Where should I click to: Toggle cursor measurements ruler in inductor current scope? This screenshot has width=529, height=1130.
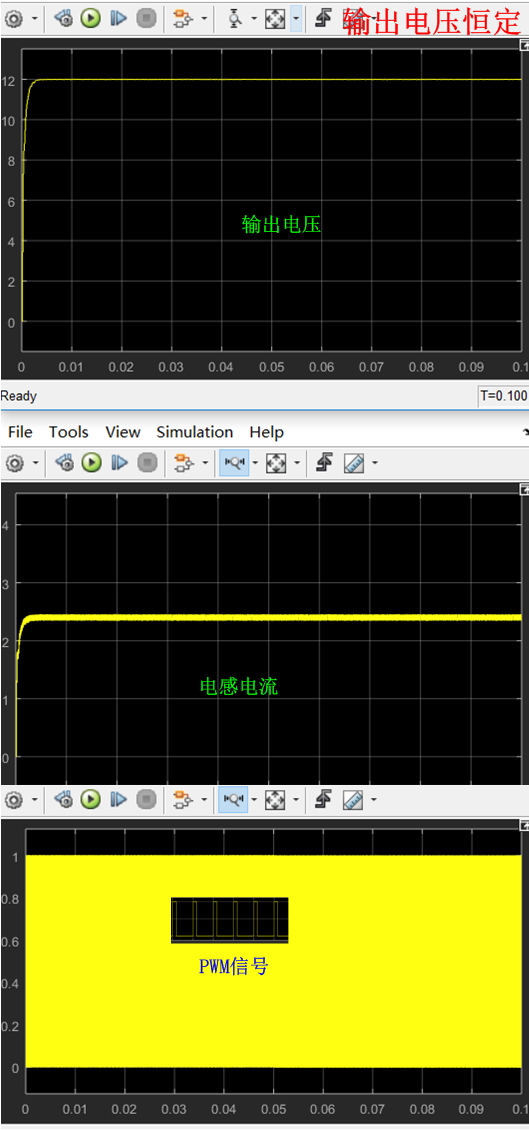[352, 462]
